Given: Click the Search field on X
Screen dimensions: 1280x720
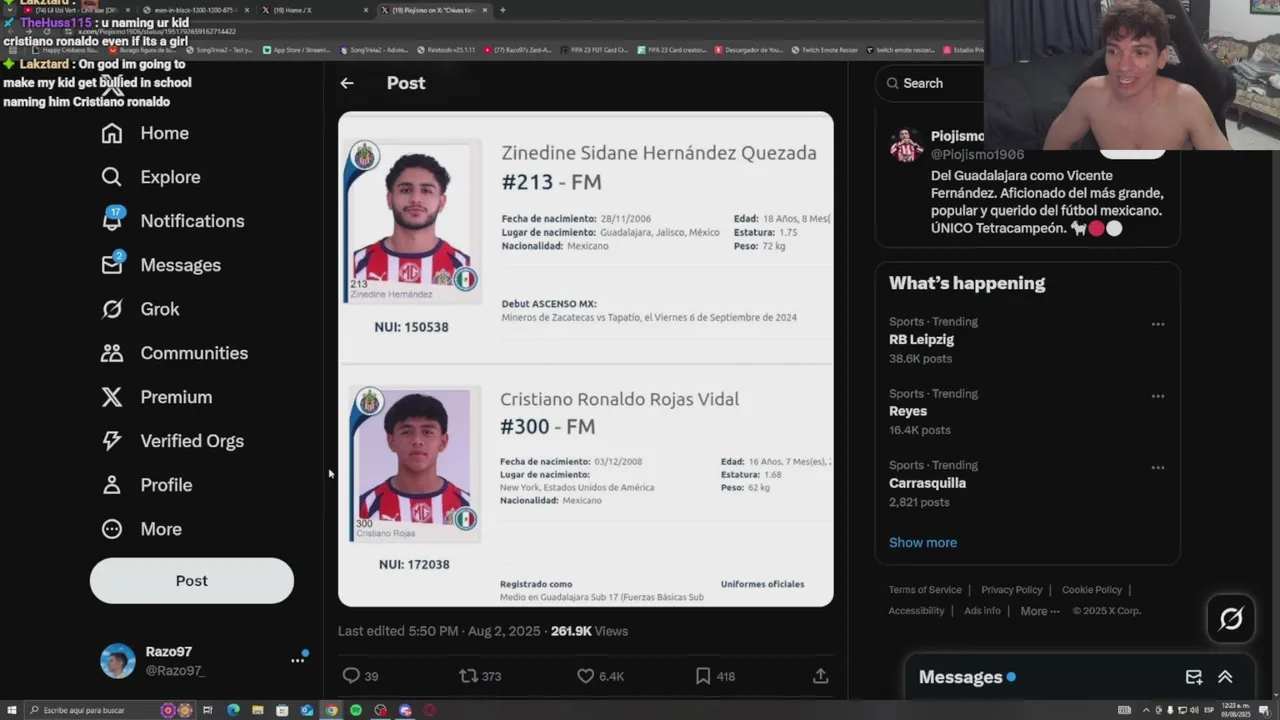Looking at the screenshot, I should 930,83.
